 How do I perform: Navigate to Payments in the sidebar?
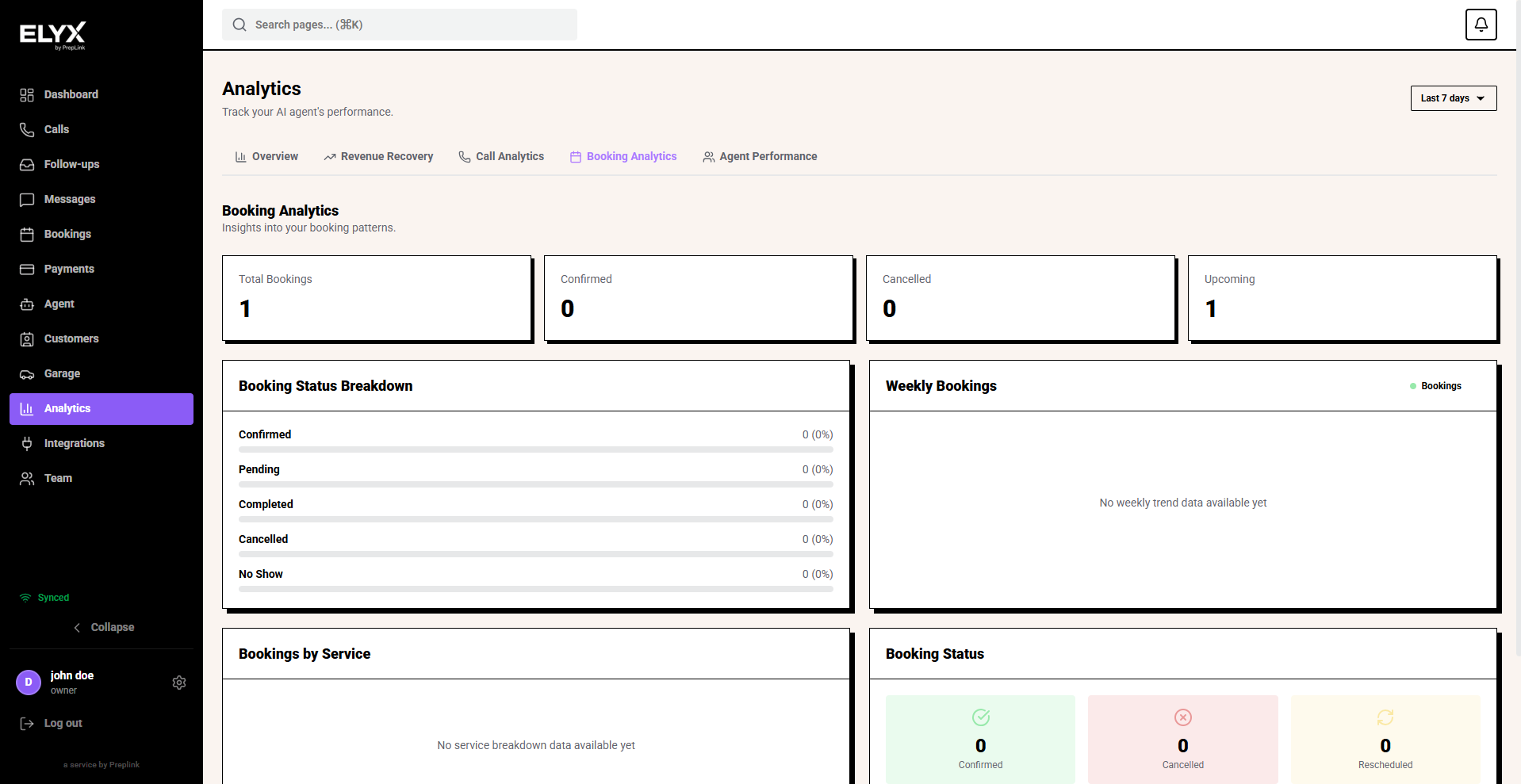tap(102, 270)
